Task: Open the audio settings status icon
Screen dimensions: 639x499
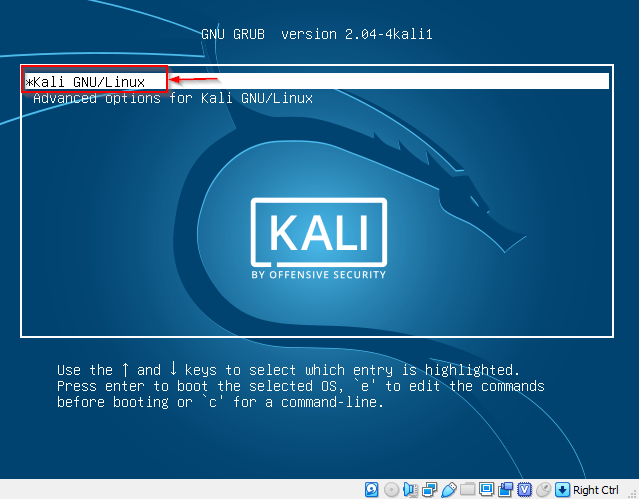Action: [410, 489]
